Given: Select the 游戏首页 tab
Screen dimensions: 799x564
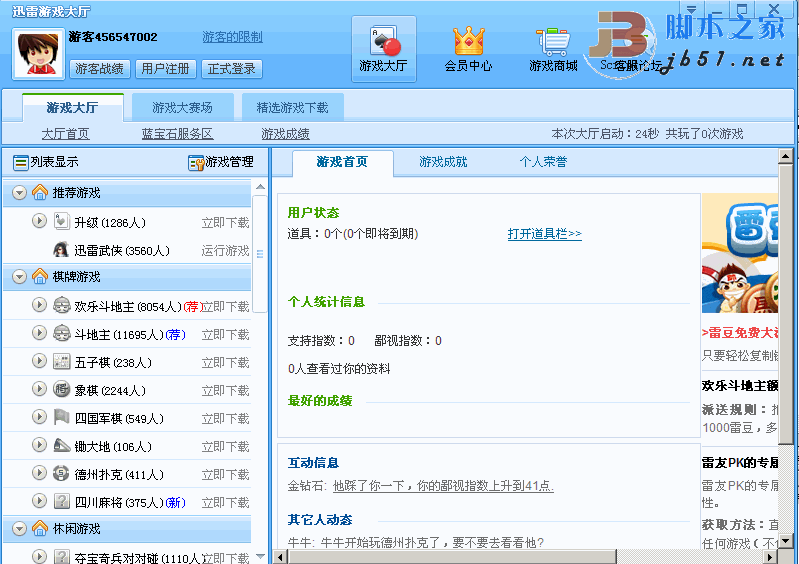Looking at the screenshot, I should click(x=342, y=163).
